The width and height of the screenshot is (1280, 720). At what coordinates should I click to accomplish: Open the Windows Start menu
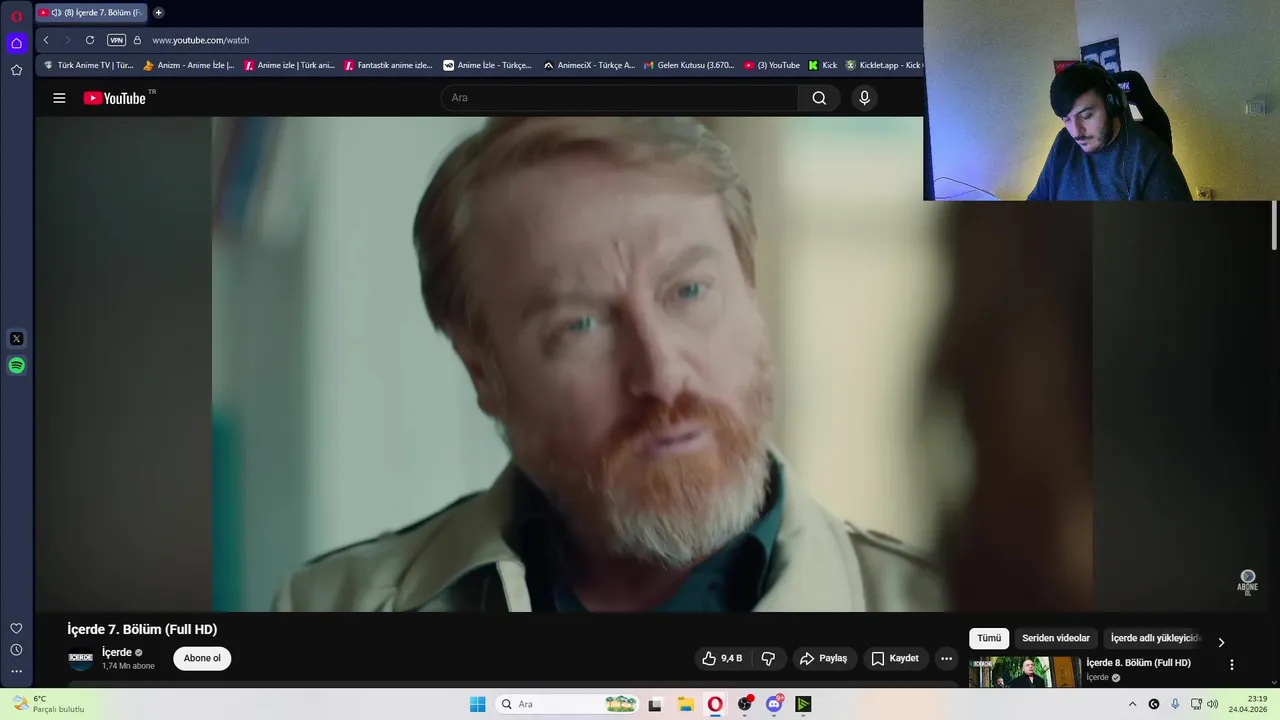478,704
